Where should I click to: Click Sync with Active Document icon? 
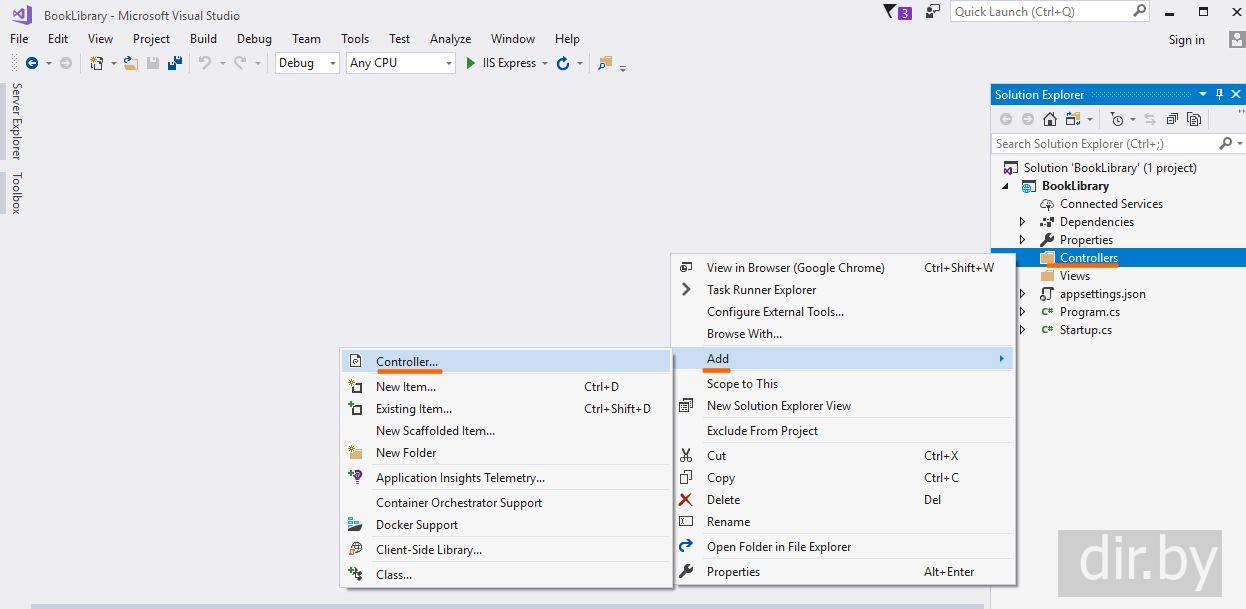click(x=1149, y=119)
